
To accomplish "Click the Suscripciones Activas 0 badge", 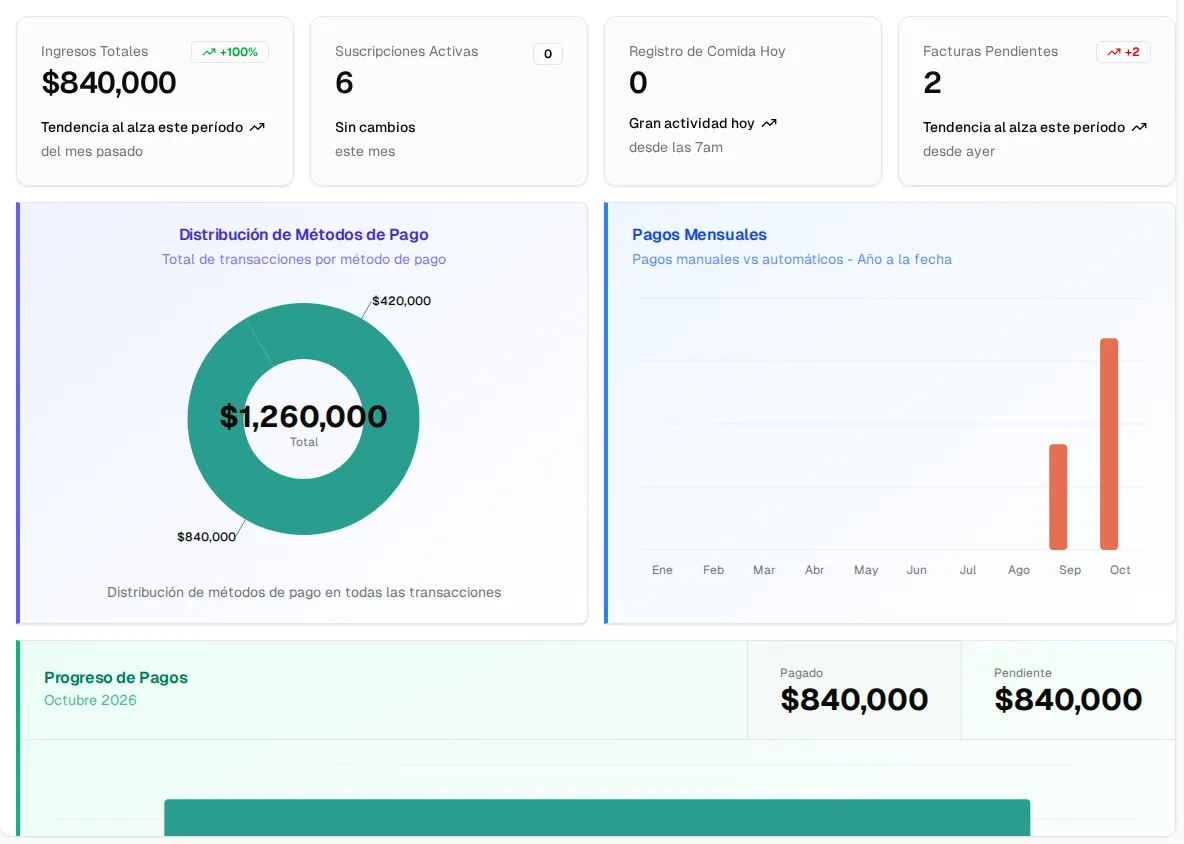I will click(x=547, y=54).
